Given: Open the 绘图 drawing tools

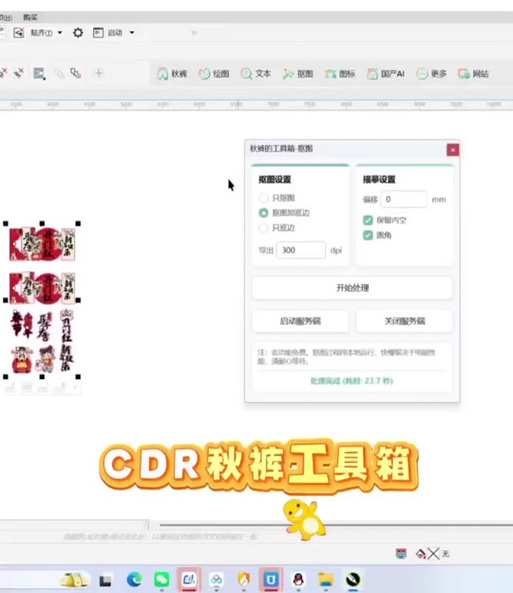Looking at the screenshot, I should coord(214,74).
